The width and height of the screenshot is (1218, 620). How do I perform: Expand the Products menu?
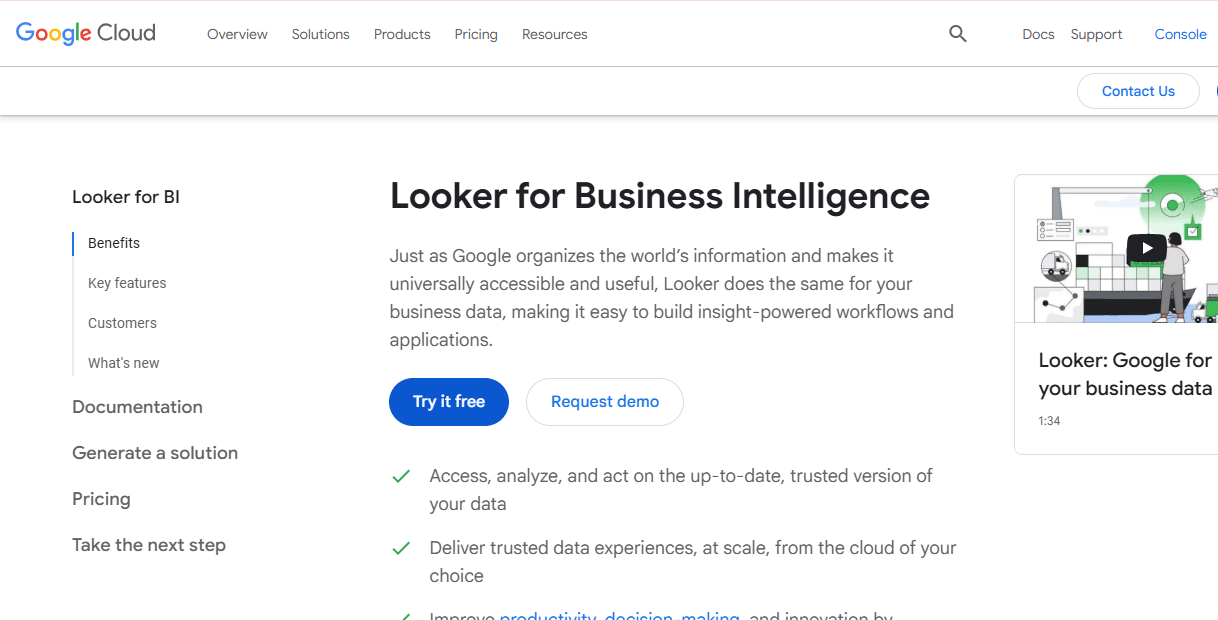pos(402,34)
